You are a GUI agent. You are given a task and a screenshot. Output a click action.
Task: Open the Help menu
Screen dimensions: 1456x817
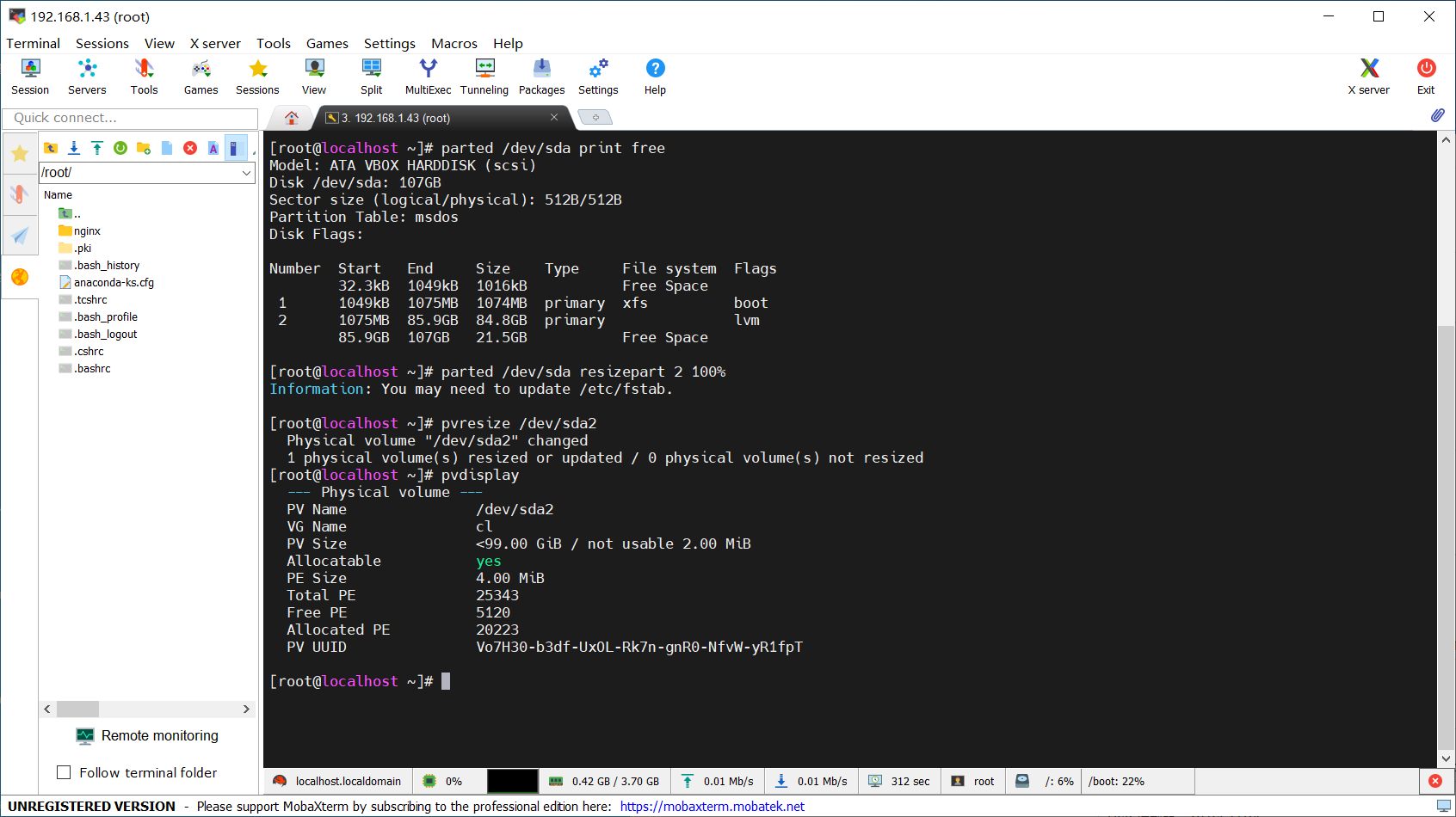click(x=508, y=43)
